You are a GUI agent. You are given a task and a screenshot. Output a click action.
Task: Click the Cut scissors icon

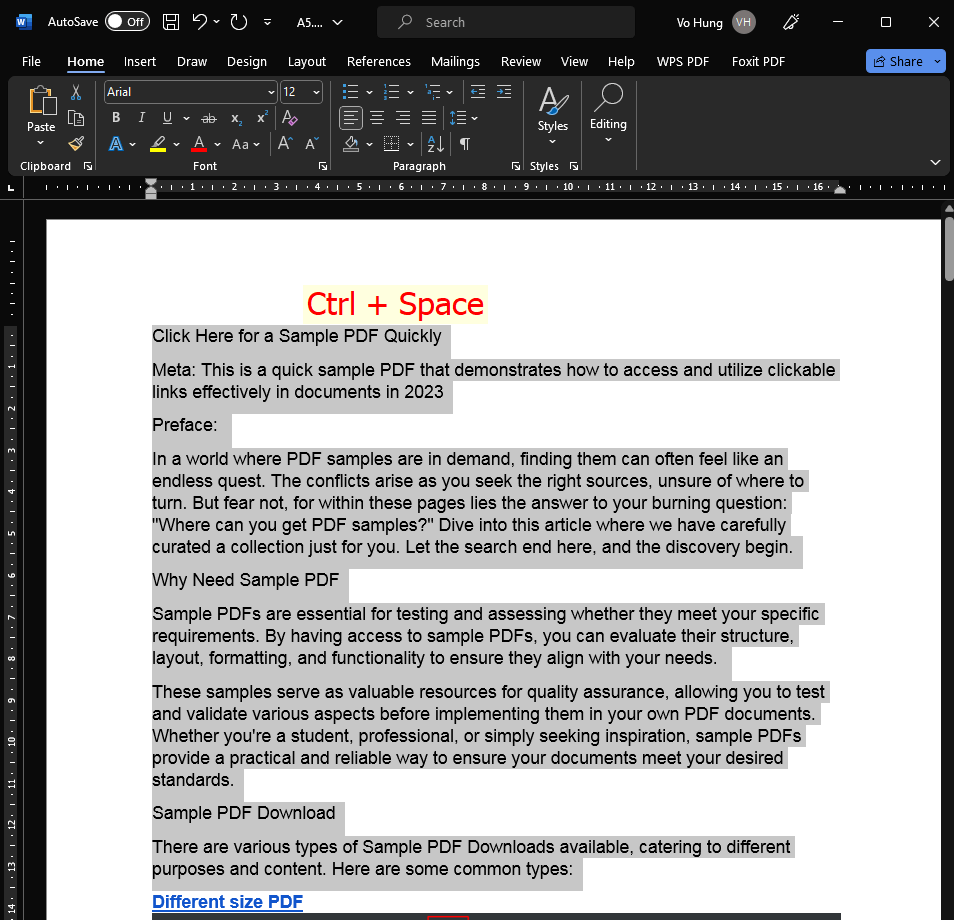76,93
